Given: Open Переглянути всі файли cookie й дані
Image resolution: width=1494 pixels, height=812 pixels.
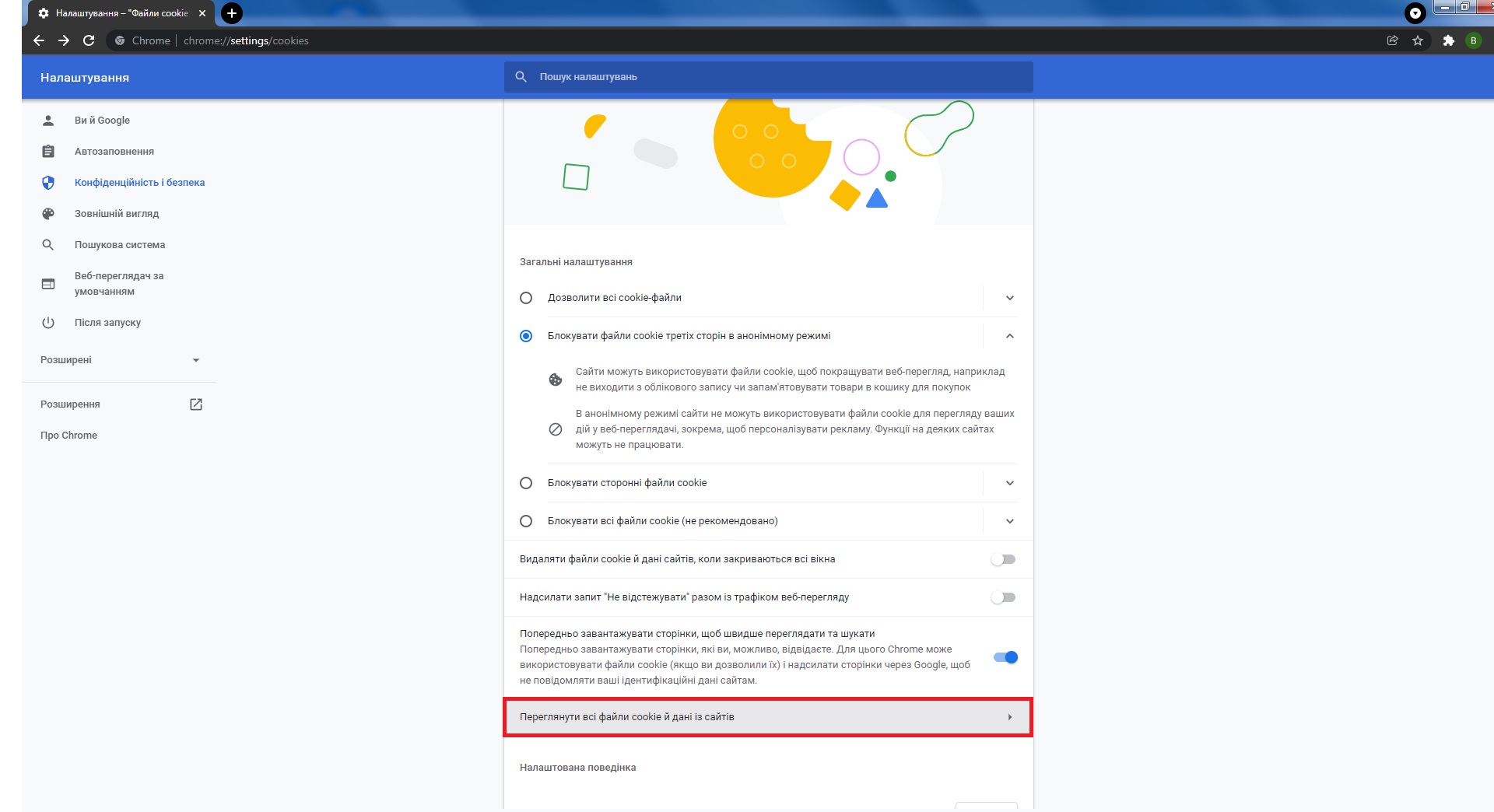Looking at the screenshot, I should tap(768, 717).
